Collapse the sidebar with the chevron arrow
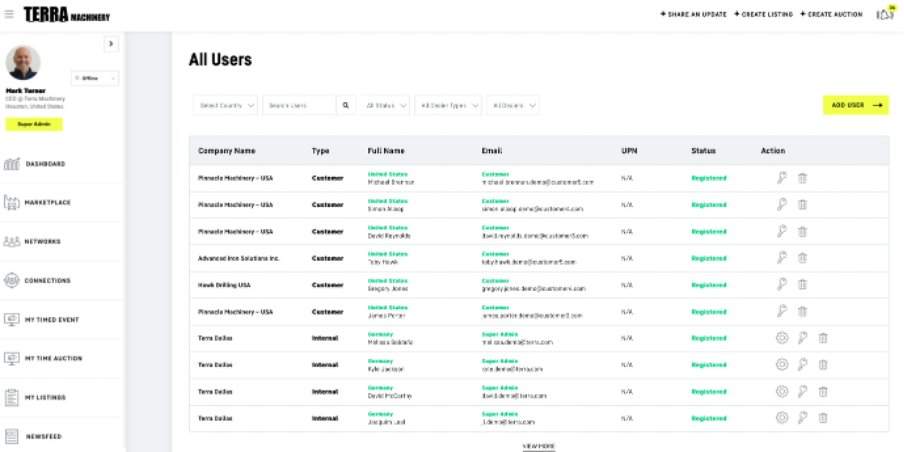Image resolution: width=904 pixels, height=452 pixels. (x=111, y=44)
